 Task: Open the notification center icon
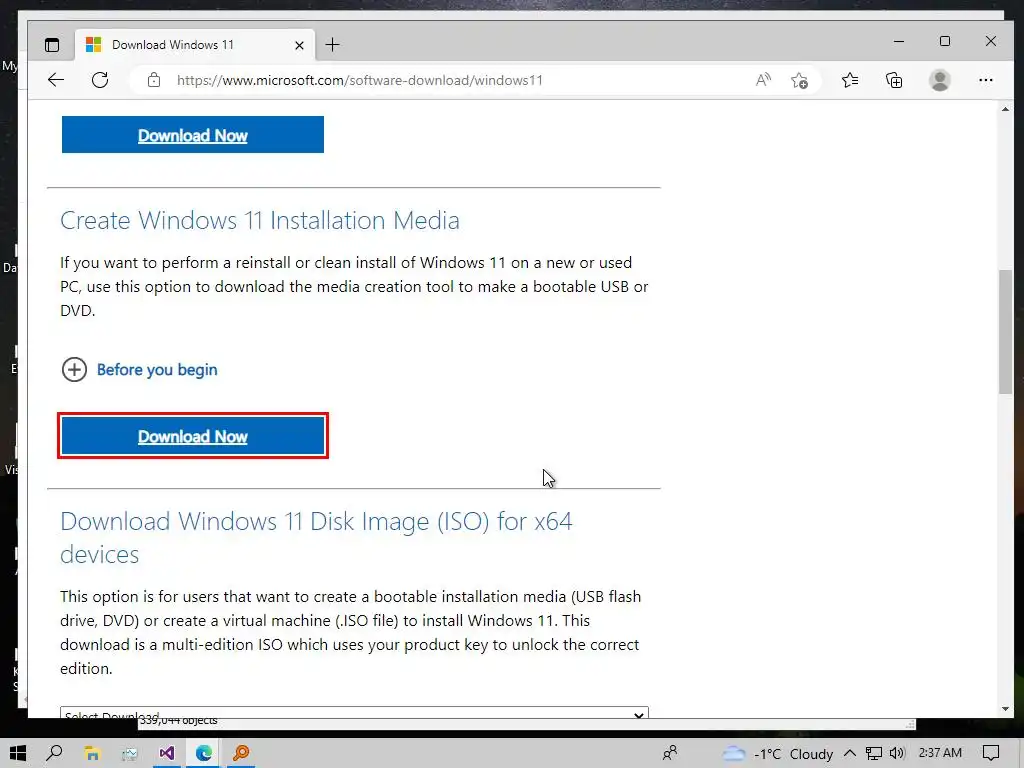pos(991,753)
